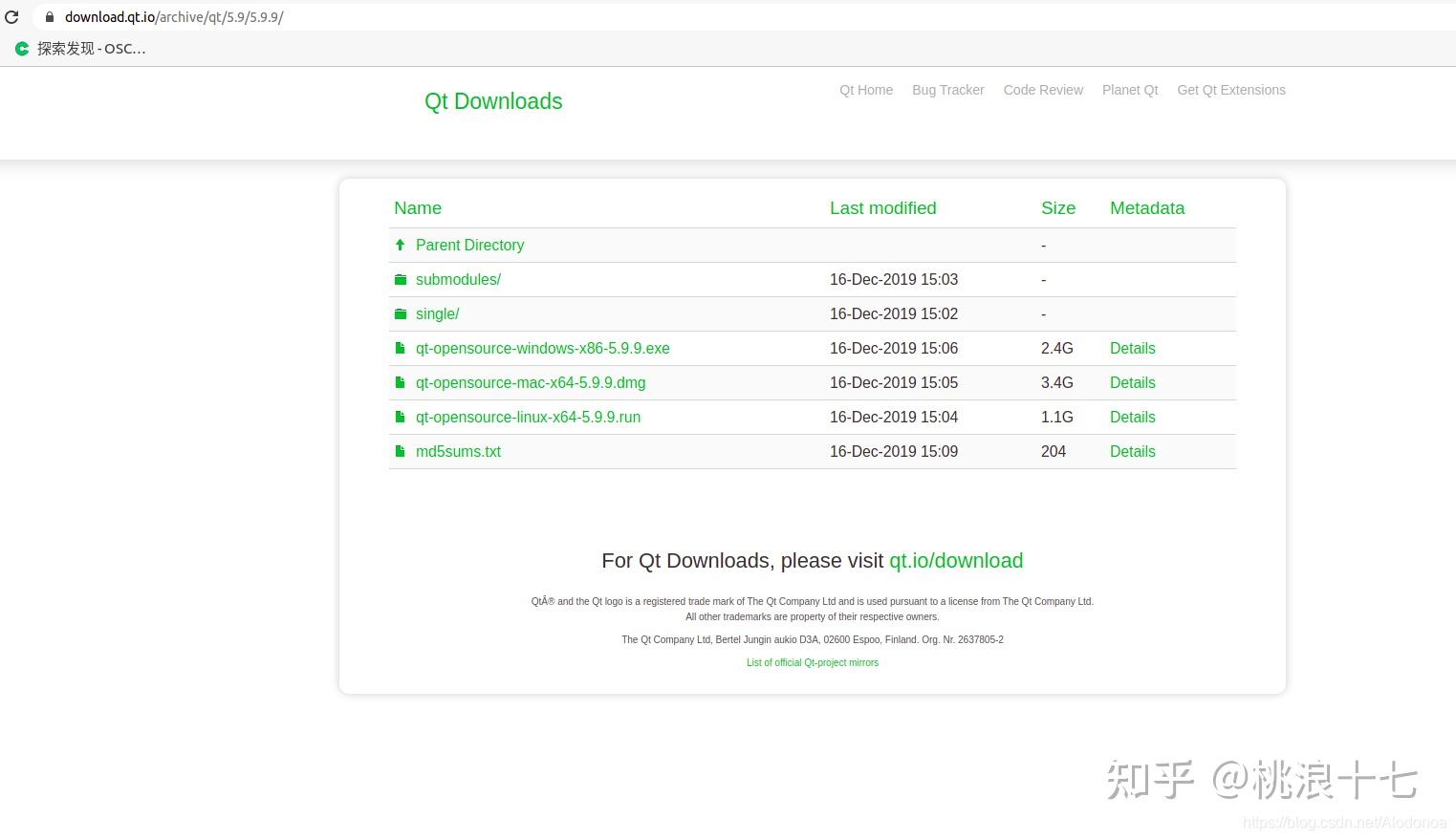The width and height of the screenshot is (1456, 840).
Task: Click the file icon for linux-x64-5.9.9.run
Action: 401,417
